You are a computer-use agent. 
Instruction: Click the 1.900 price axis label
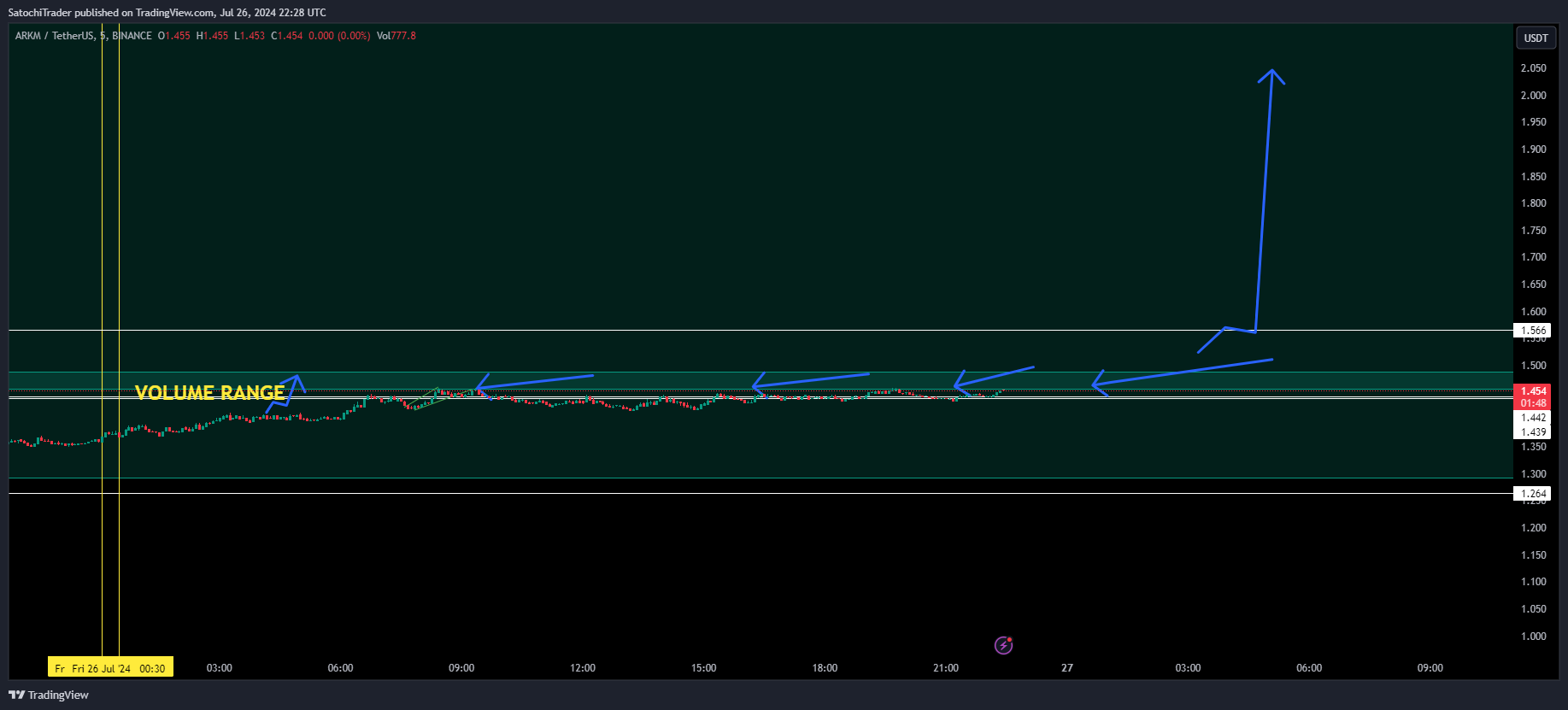click(1533, 150)
